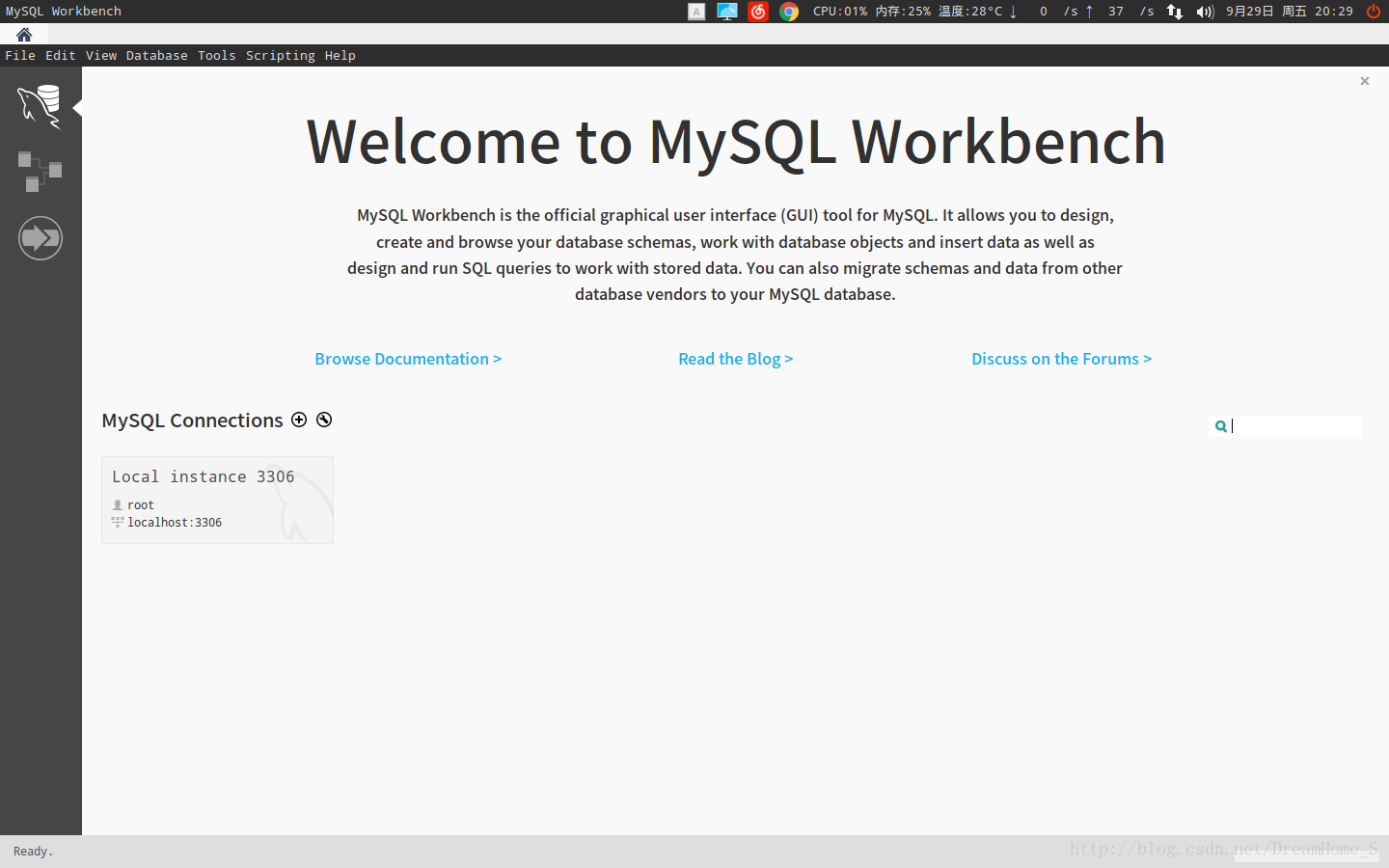Screen dimensions: 1389x868
Task: Follow the Browse Documentation link
Action: (408, 359)
